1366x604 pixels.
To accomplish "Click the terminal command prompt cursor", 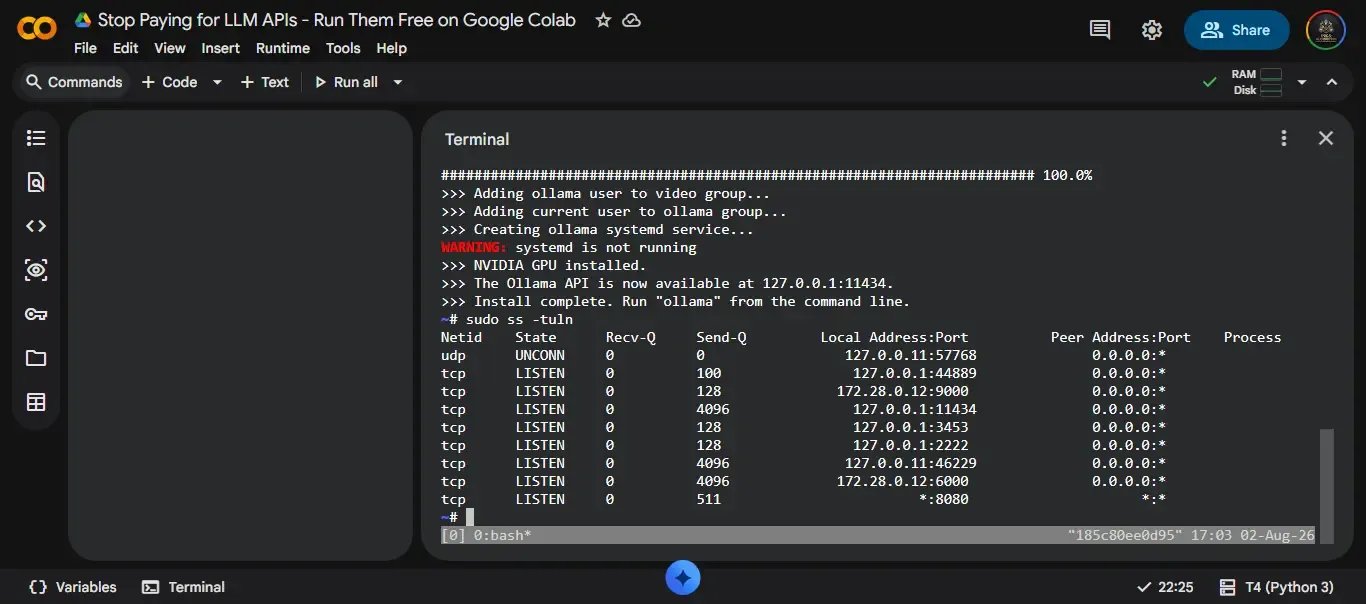I will pyautogui.click(x=470, y=517).
